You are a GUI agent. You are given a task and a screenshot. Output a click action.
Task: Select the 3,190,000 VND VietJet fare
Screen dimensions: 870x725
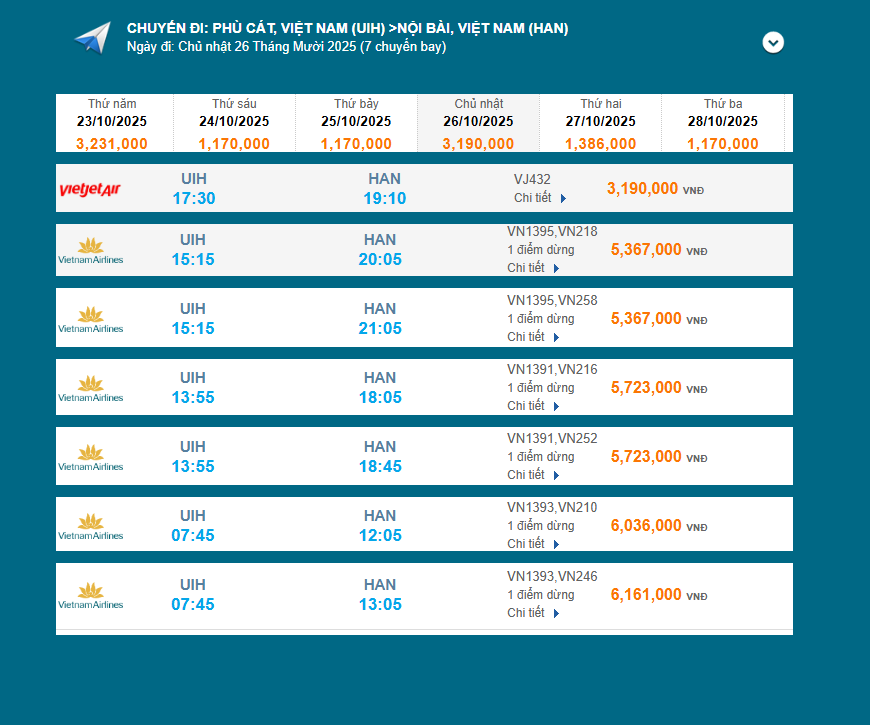coord(643,188)
